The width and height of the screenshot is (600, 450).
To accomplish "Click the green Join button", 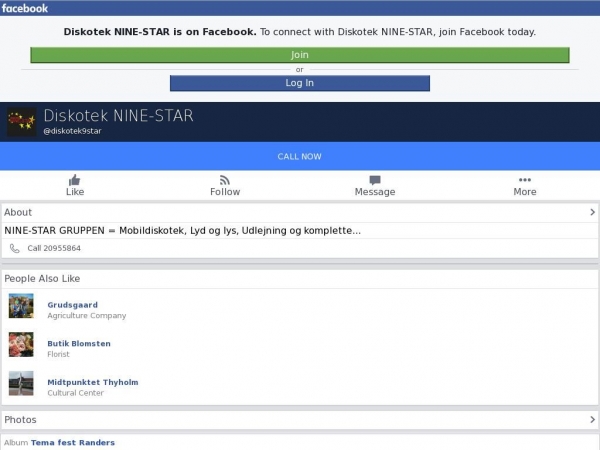I will tap(300, 55).
